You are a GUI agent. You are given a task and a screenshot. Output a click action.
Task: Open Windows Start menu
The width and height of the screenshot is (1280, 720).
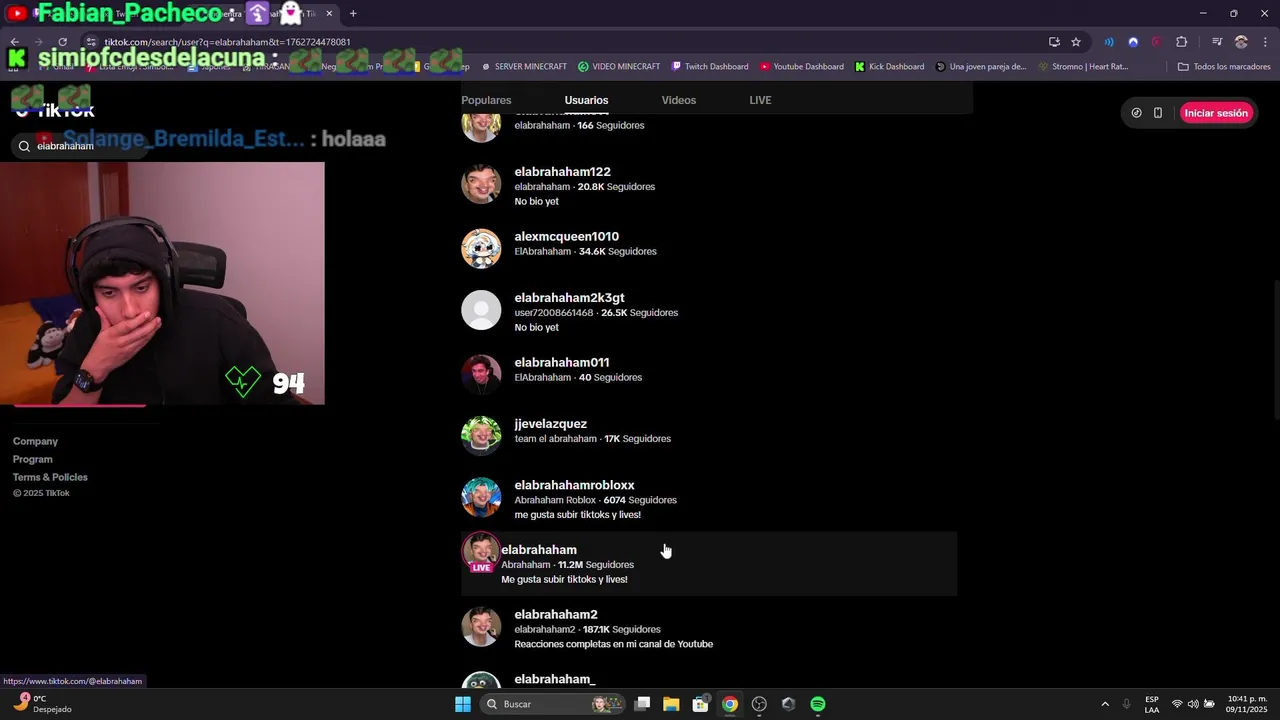coord(463,704)
